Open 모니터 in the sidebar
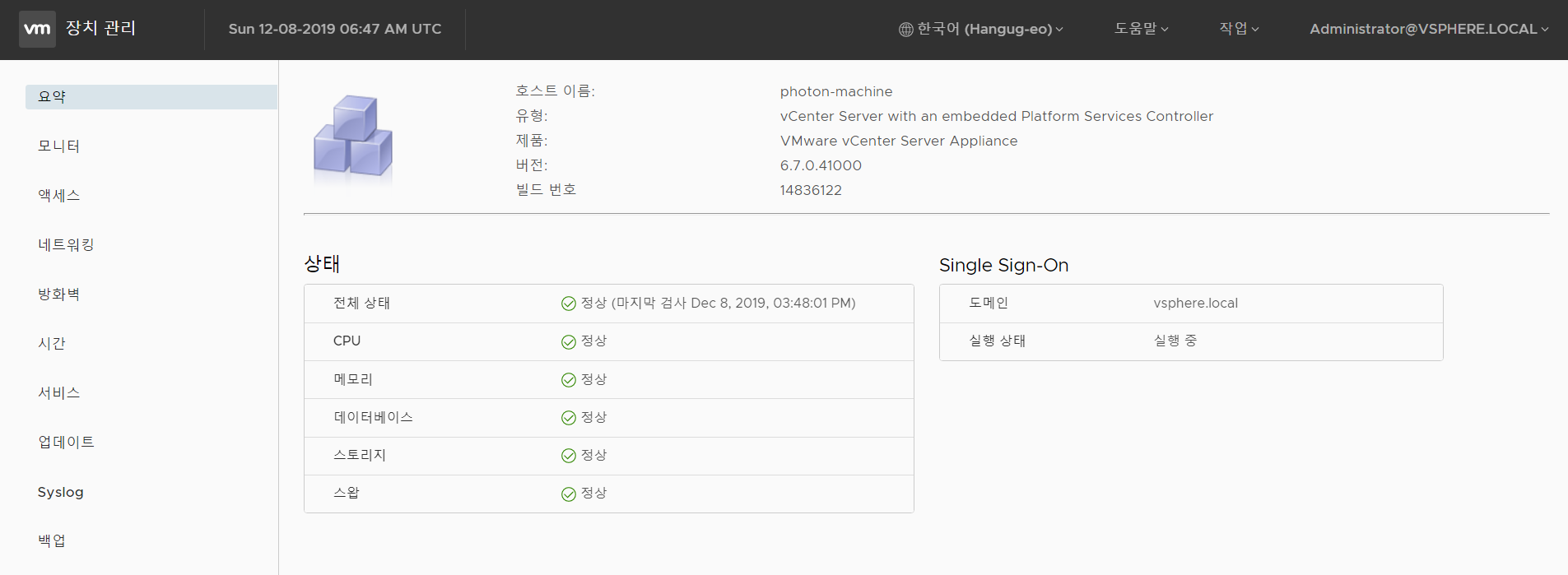This screenshot has height=575, width=1568. [x=58, y=146]
